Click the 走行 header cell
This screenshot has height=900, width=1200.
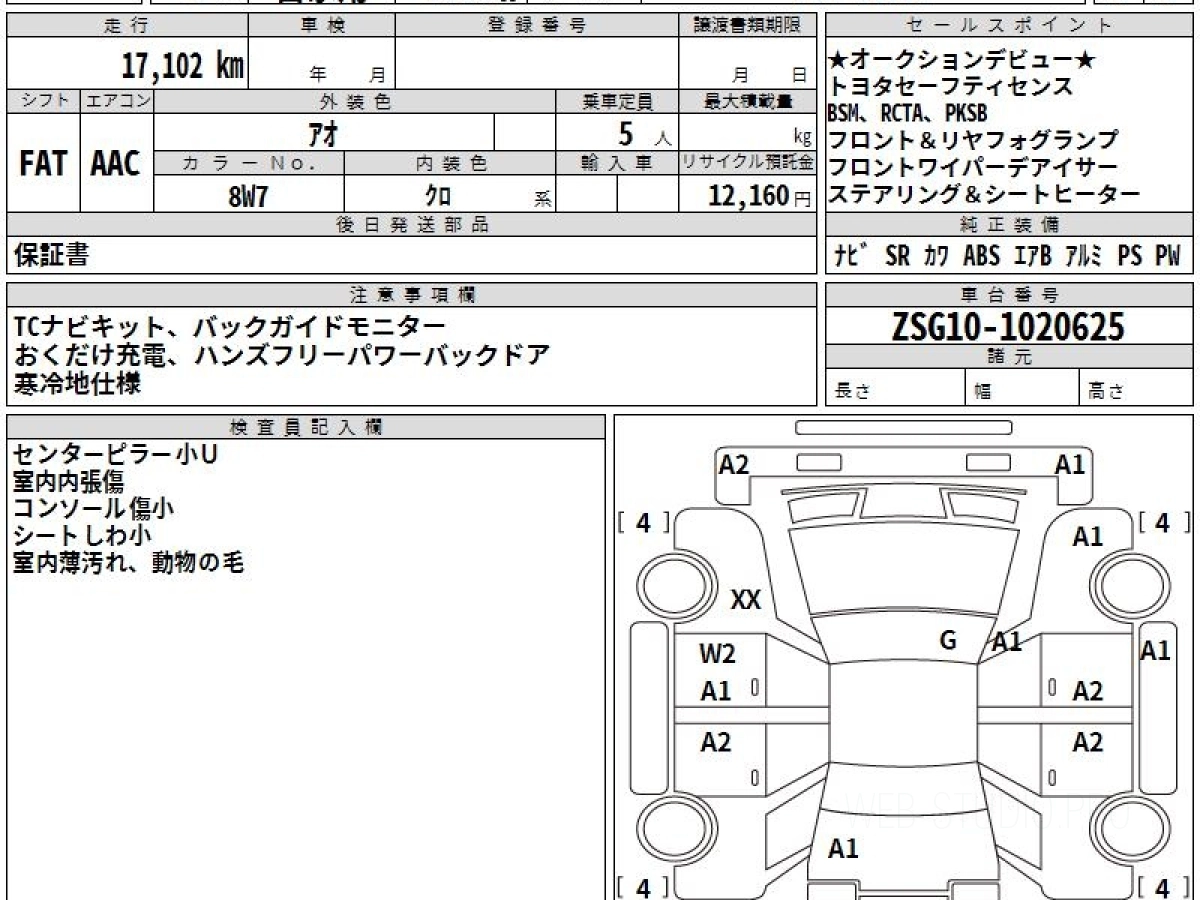(127, 26)
